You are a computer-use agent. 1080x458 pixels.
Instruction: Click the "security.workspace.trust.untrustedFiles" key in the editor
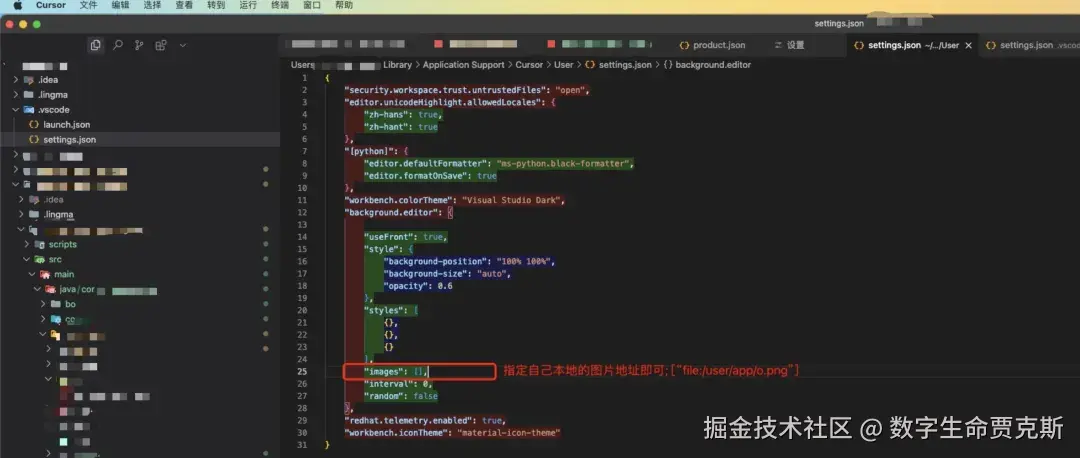click(x=445, y=90)
